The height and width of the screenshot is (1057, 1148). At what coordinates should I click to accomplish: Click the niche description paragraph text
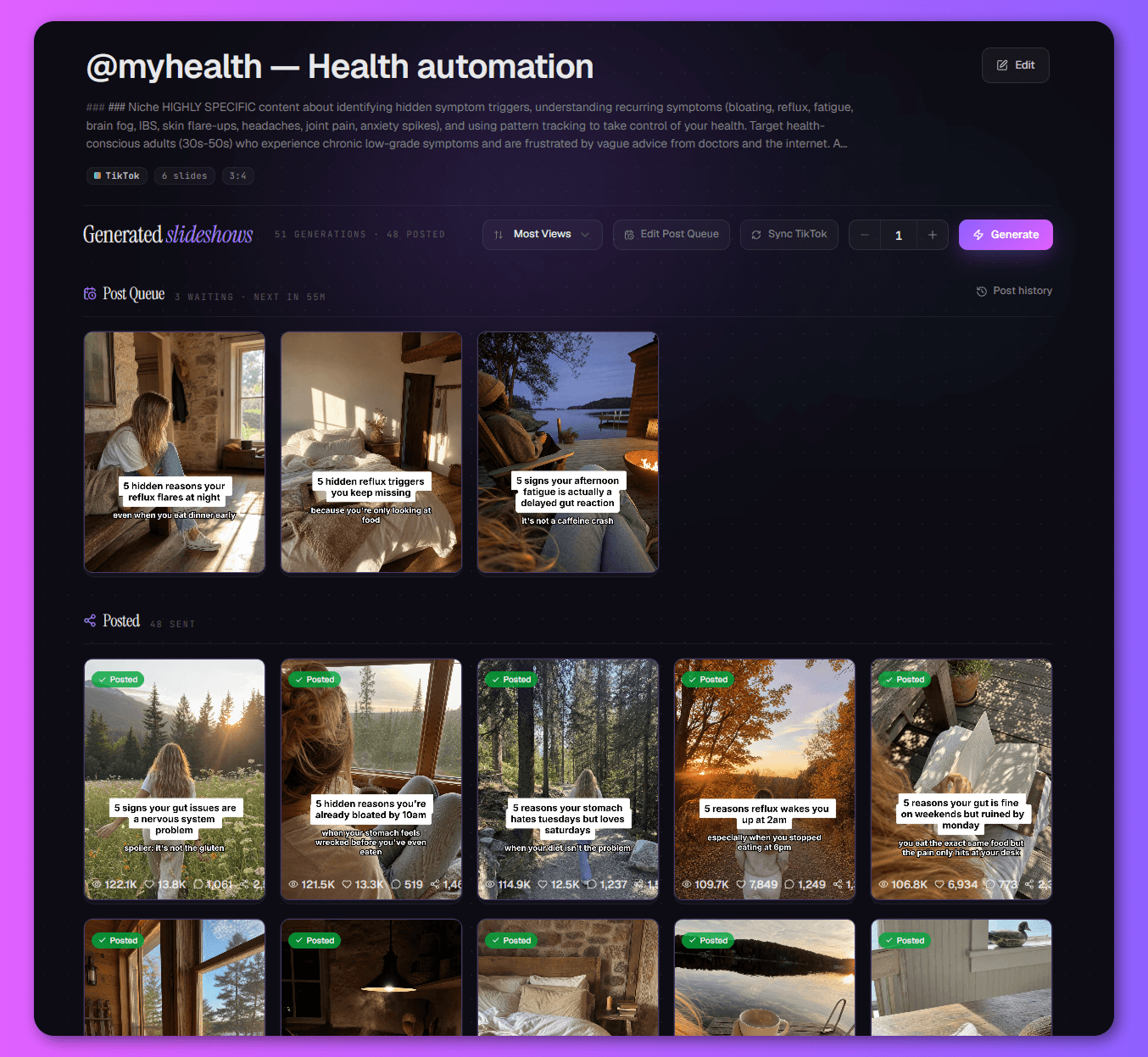471,125
